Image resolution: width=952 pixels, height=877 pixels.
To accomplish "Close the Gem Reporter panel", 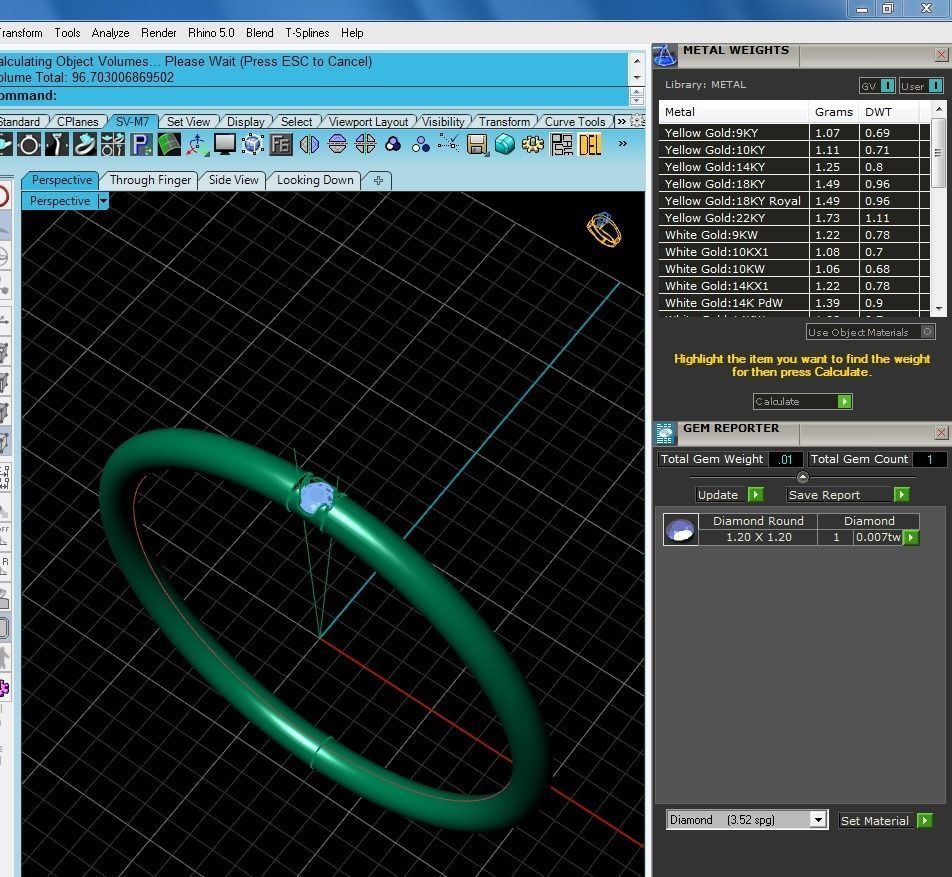I will tap(942, 432).
